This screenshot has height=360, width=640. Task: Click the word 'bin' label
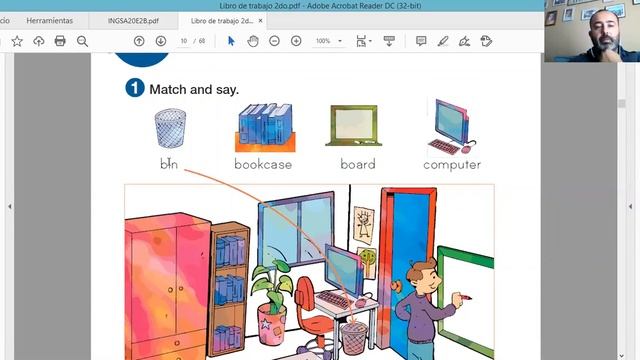(169, 164)
